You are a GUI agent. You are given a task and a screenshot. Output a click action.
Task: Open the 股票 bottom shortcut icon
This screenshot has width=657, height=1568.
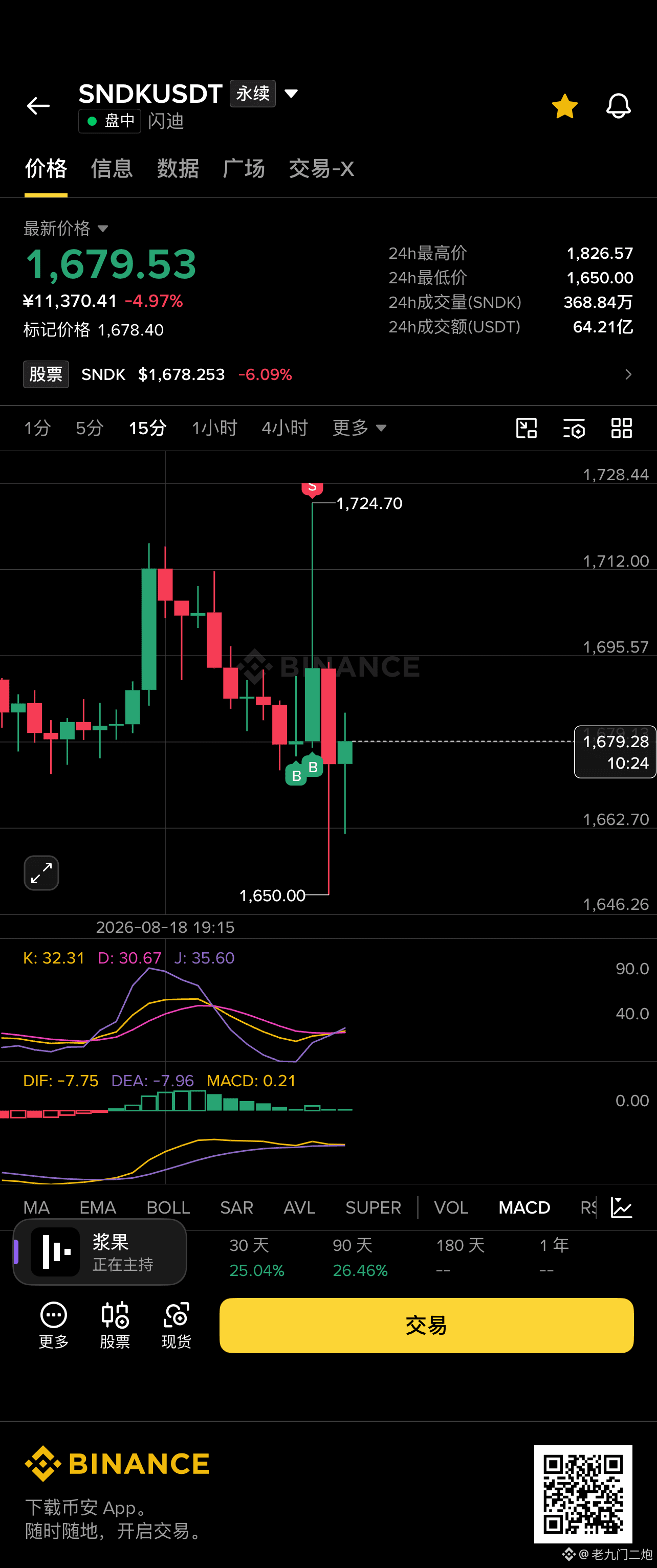115,1325
